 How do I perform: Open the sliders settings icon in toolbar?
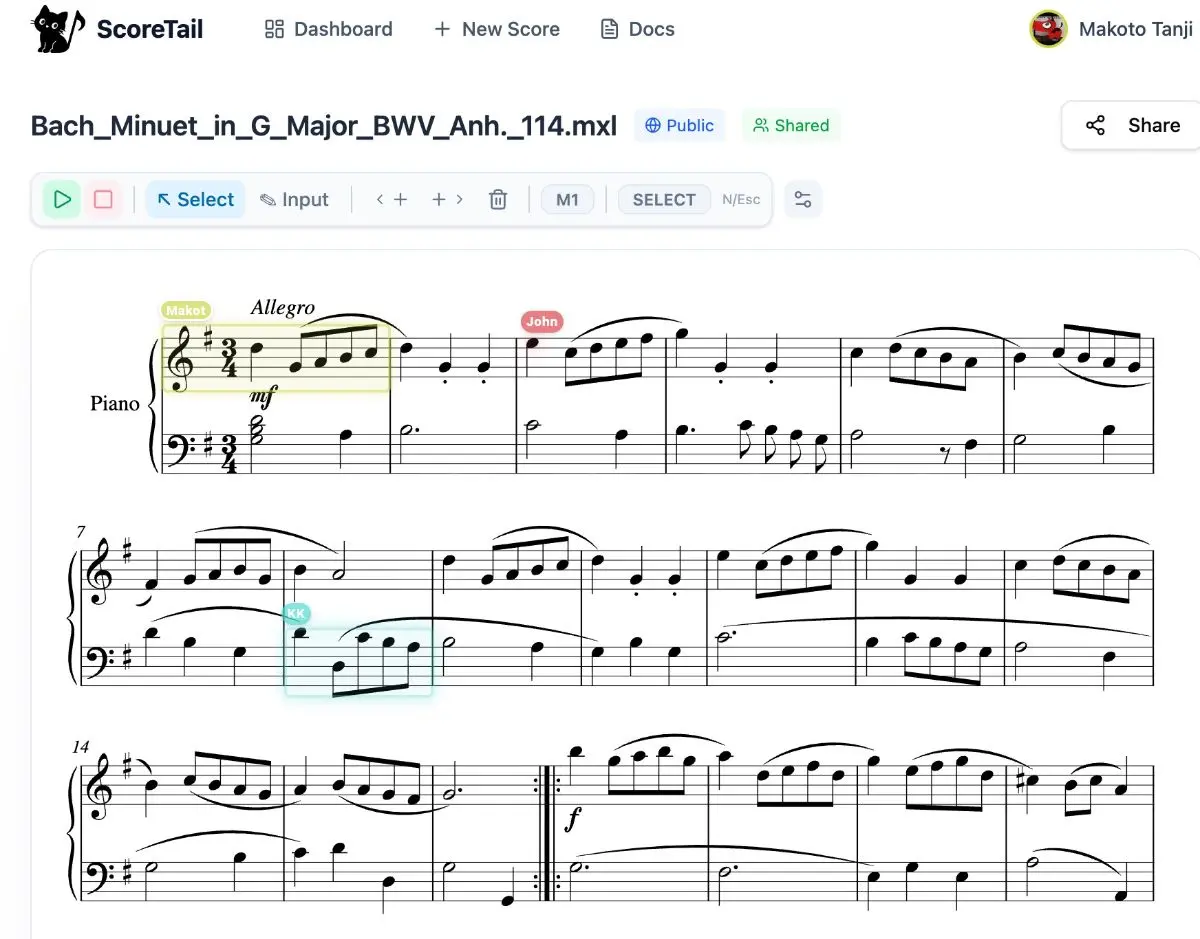point(802,199)
